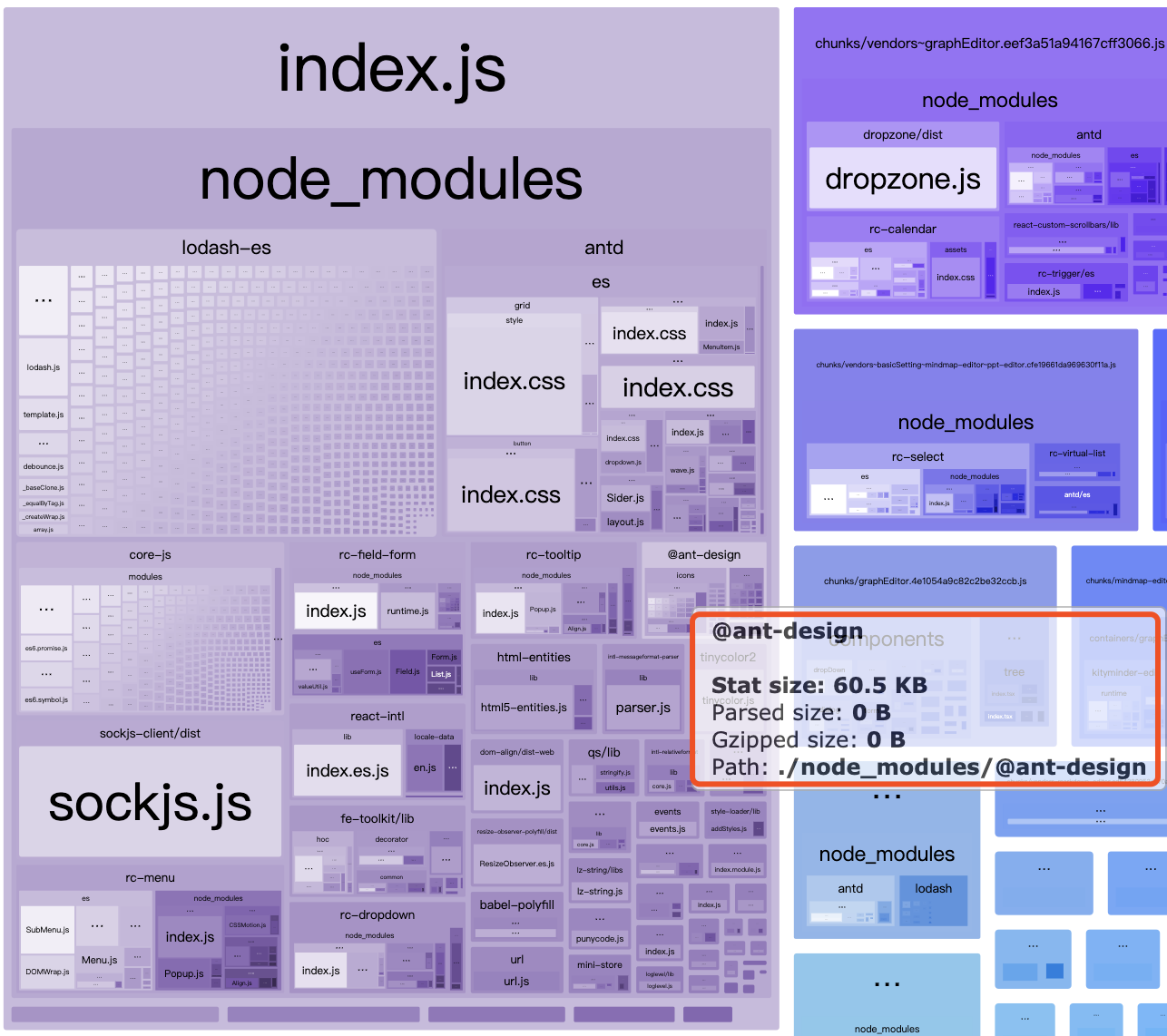
Task: Click the Field.js block
Action: tap(408, 671)
